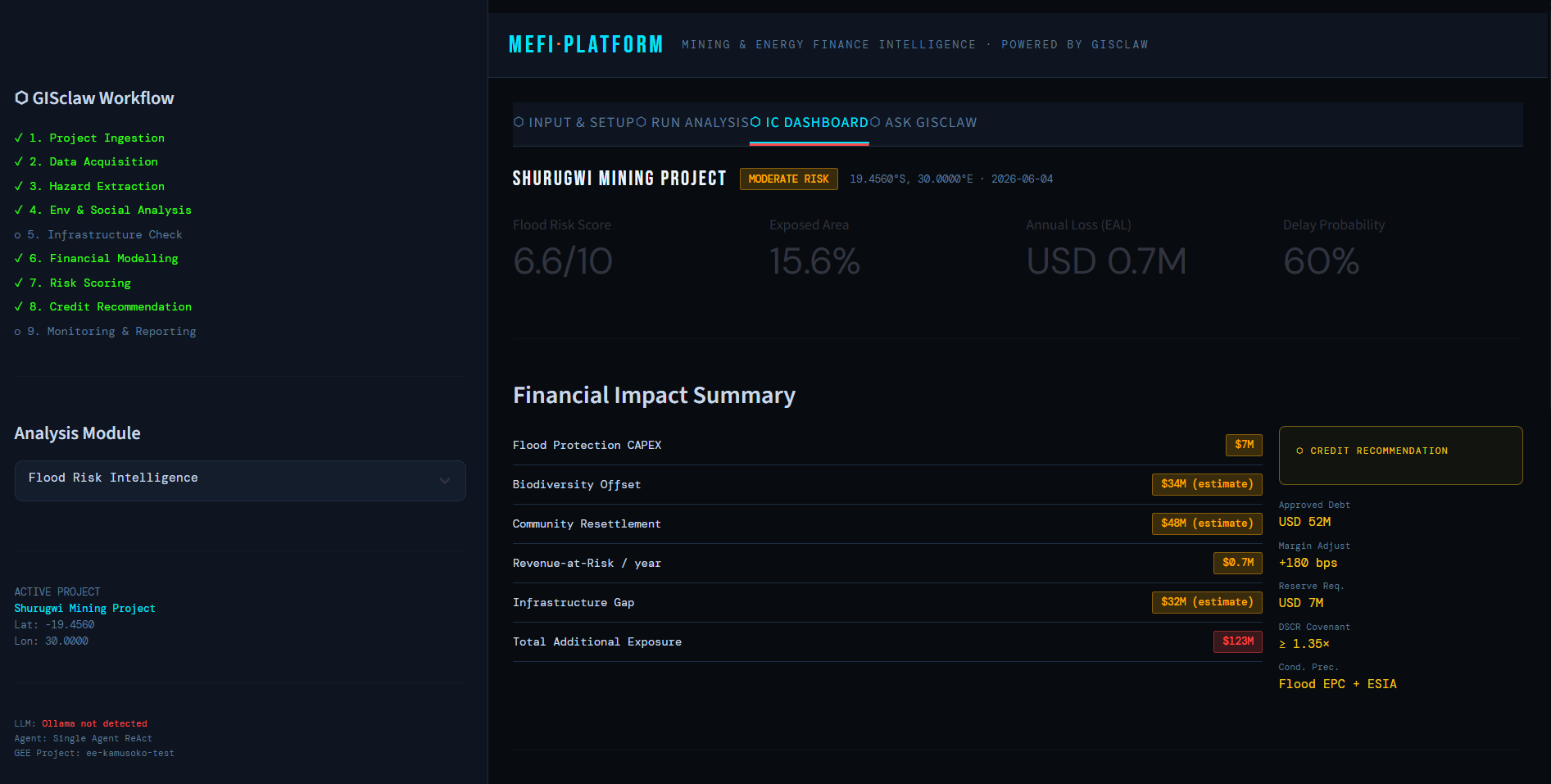The height and width of the screenshot is (784, 1551).
Task: Click the Financial Impact Summary heading
Action: [654, 396]
